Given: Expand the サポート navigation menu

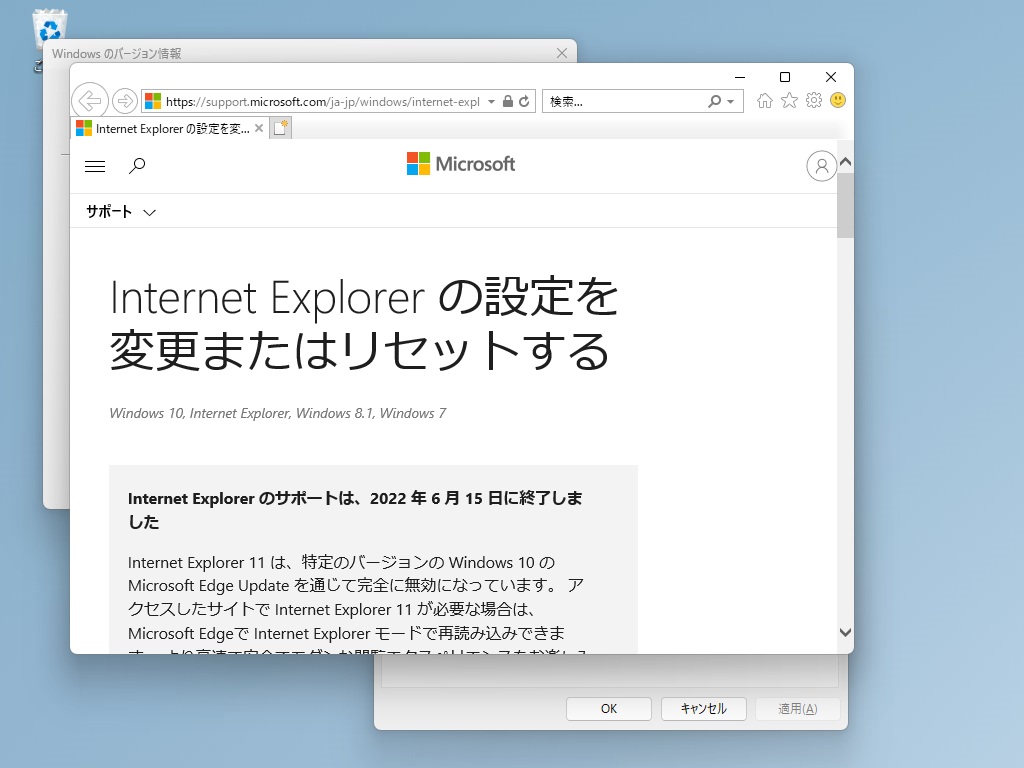Looking at the screenshot, I should coord(119,211).
